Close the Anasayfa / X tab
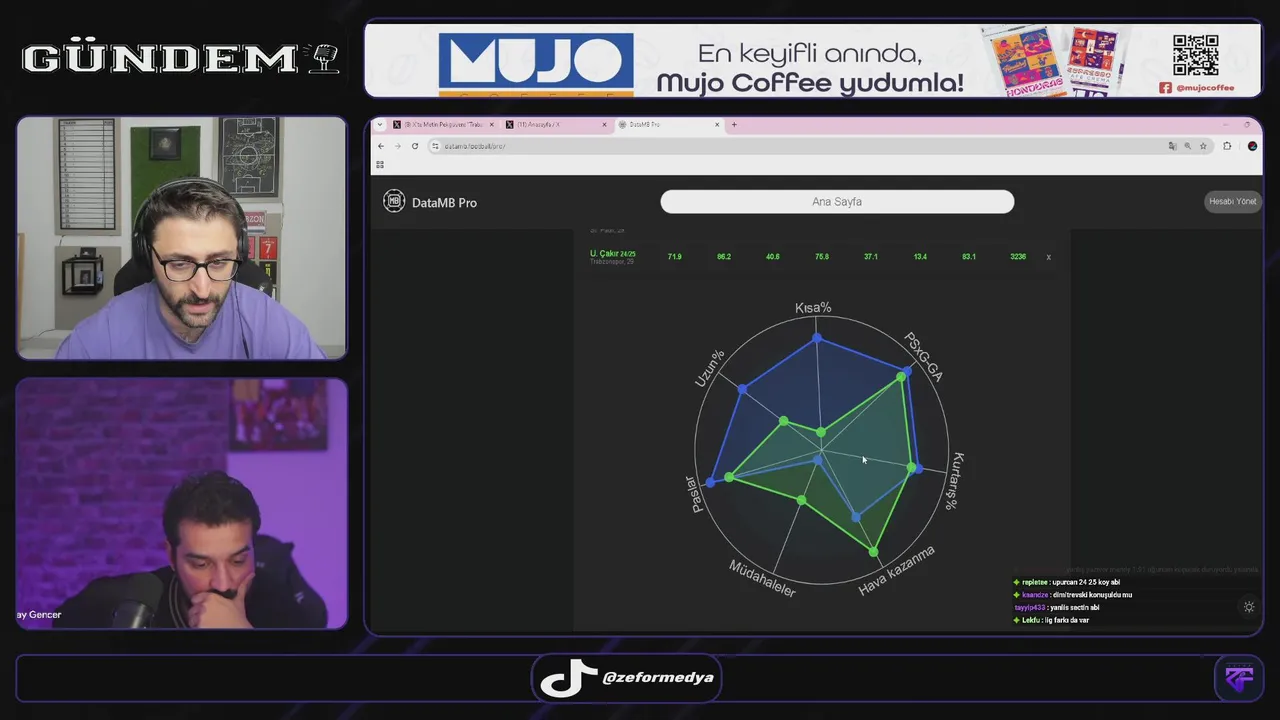This screenshot has width=1280, height=720. click(x=604, y=125)
